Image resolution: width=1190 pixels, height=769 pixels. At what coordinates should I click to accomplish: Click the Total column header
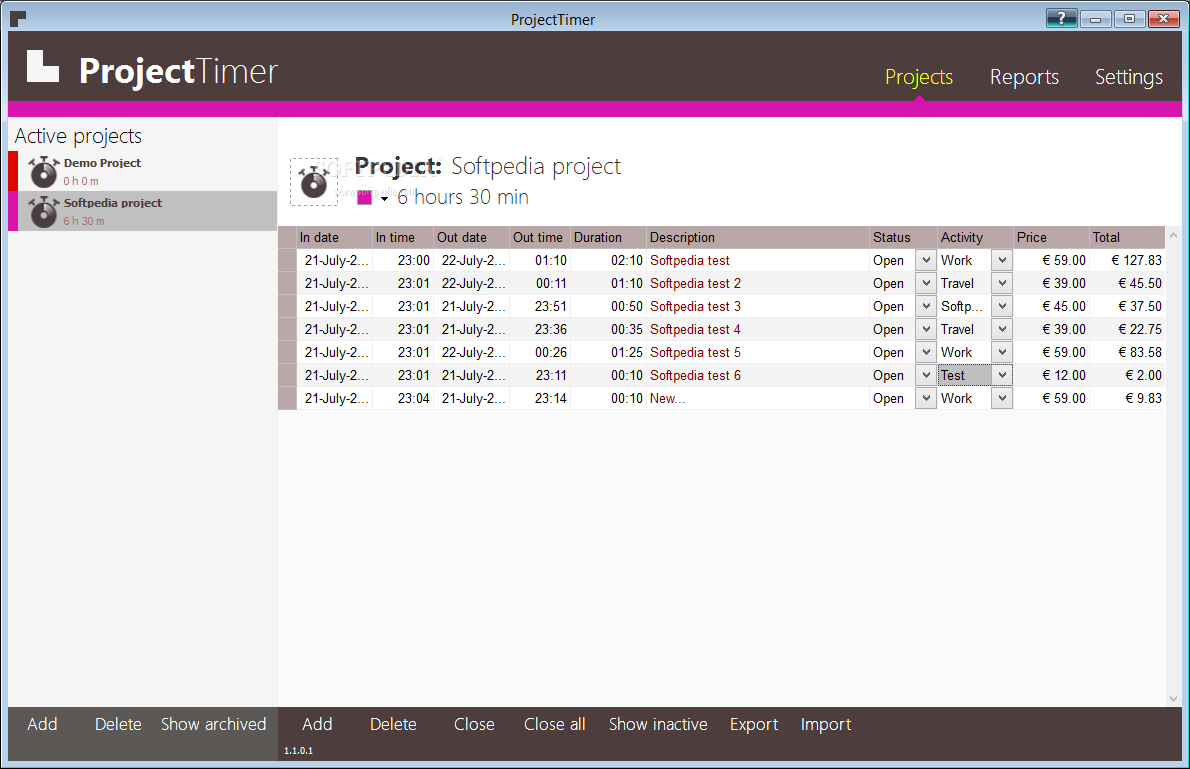1127,237
